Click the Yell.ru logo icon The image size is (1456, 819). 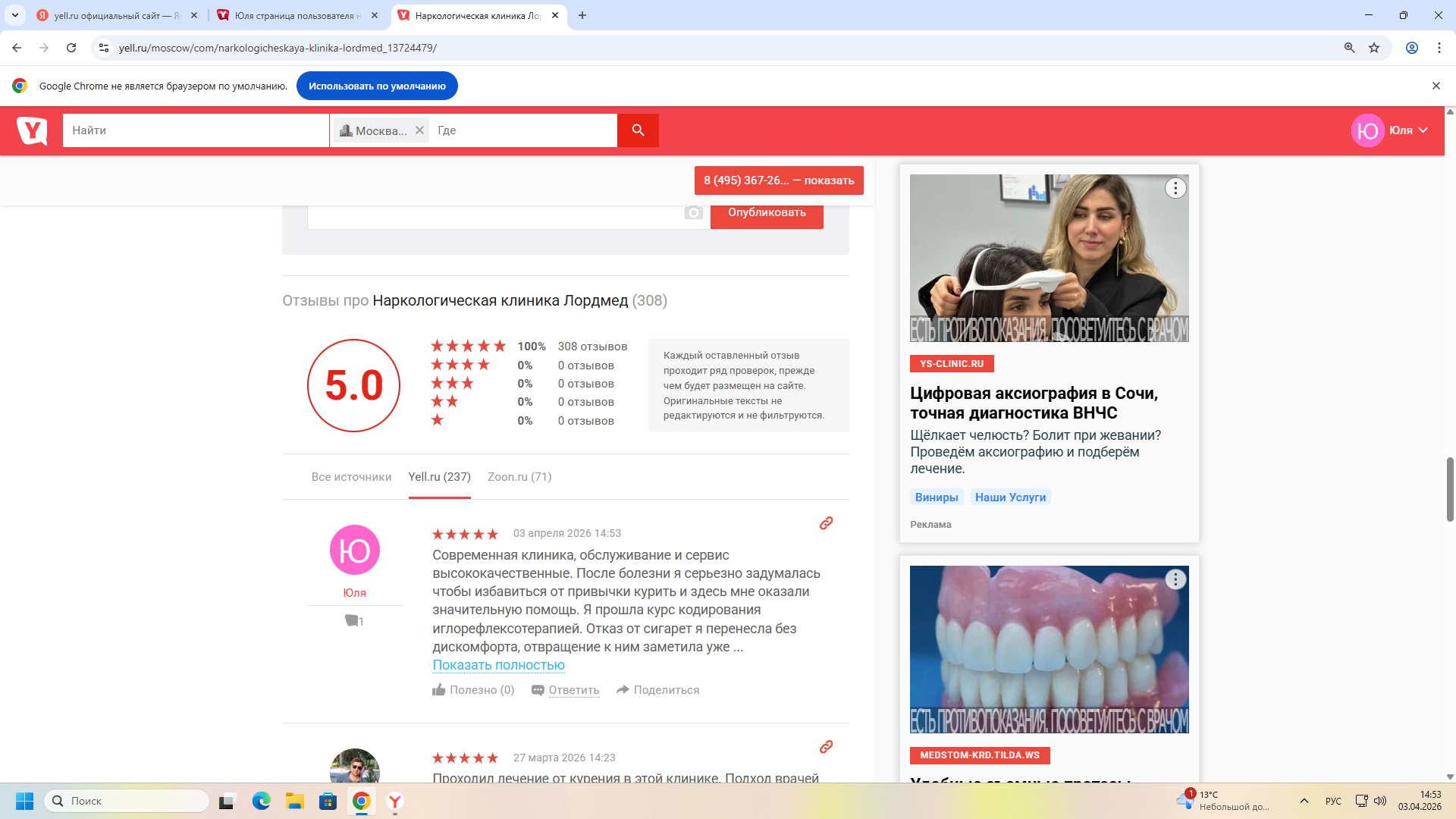click(32, 130)
